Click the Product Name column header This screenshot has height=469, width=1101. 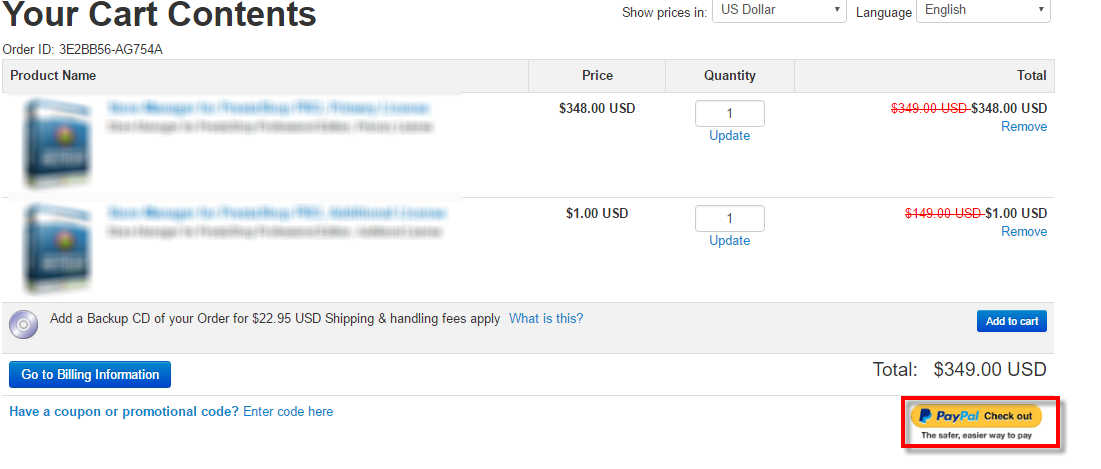pos(53,75)
